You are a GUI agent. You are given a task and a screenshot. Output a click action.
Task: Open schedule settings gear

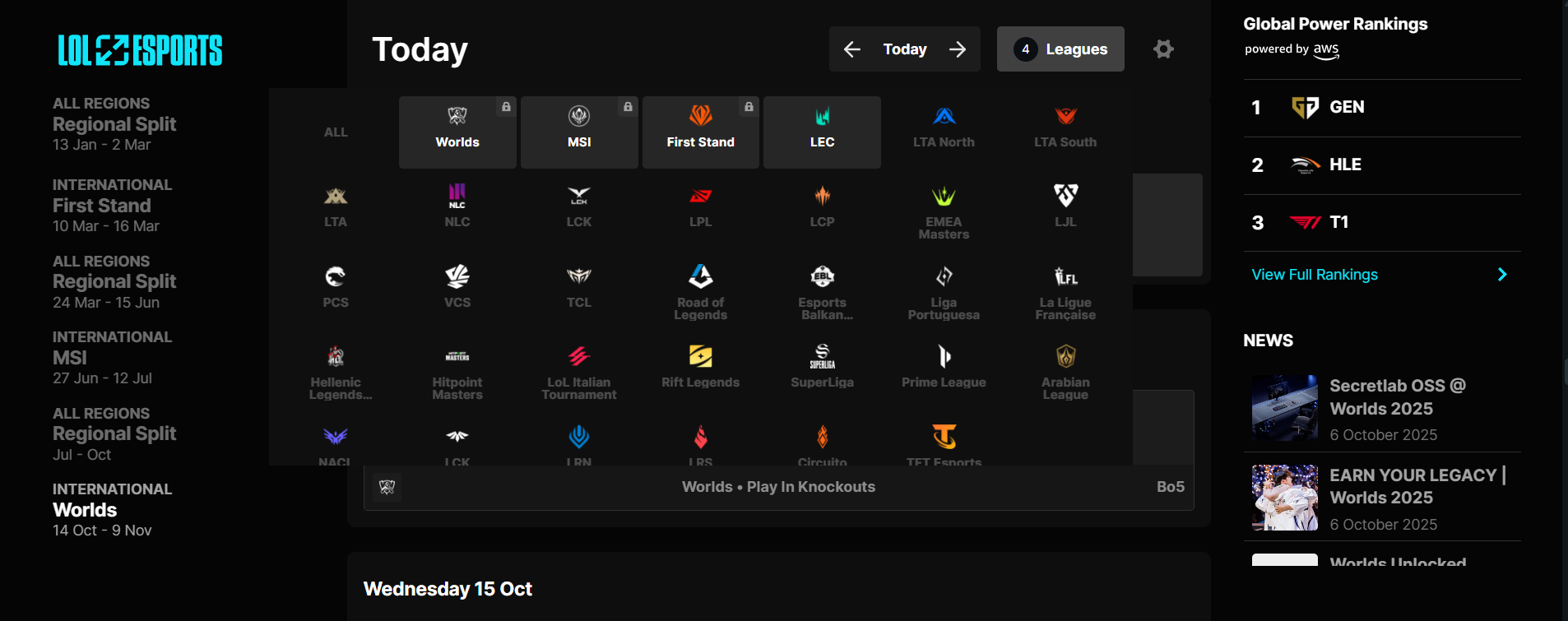click(x=1163, y=49)
